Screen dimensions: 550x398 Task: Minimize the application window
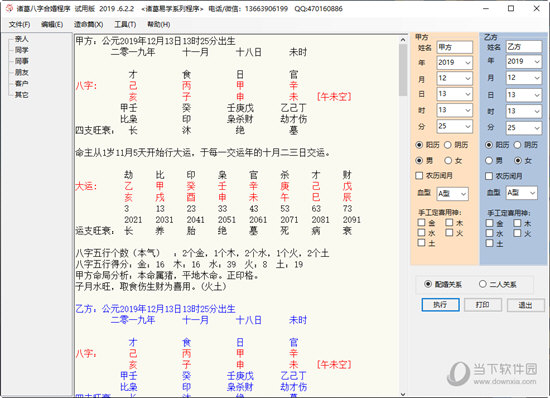click(x=486, y=8)
